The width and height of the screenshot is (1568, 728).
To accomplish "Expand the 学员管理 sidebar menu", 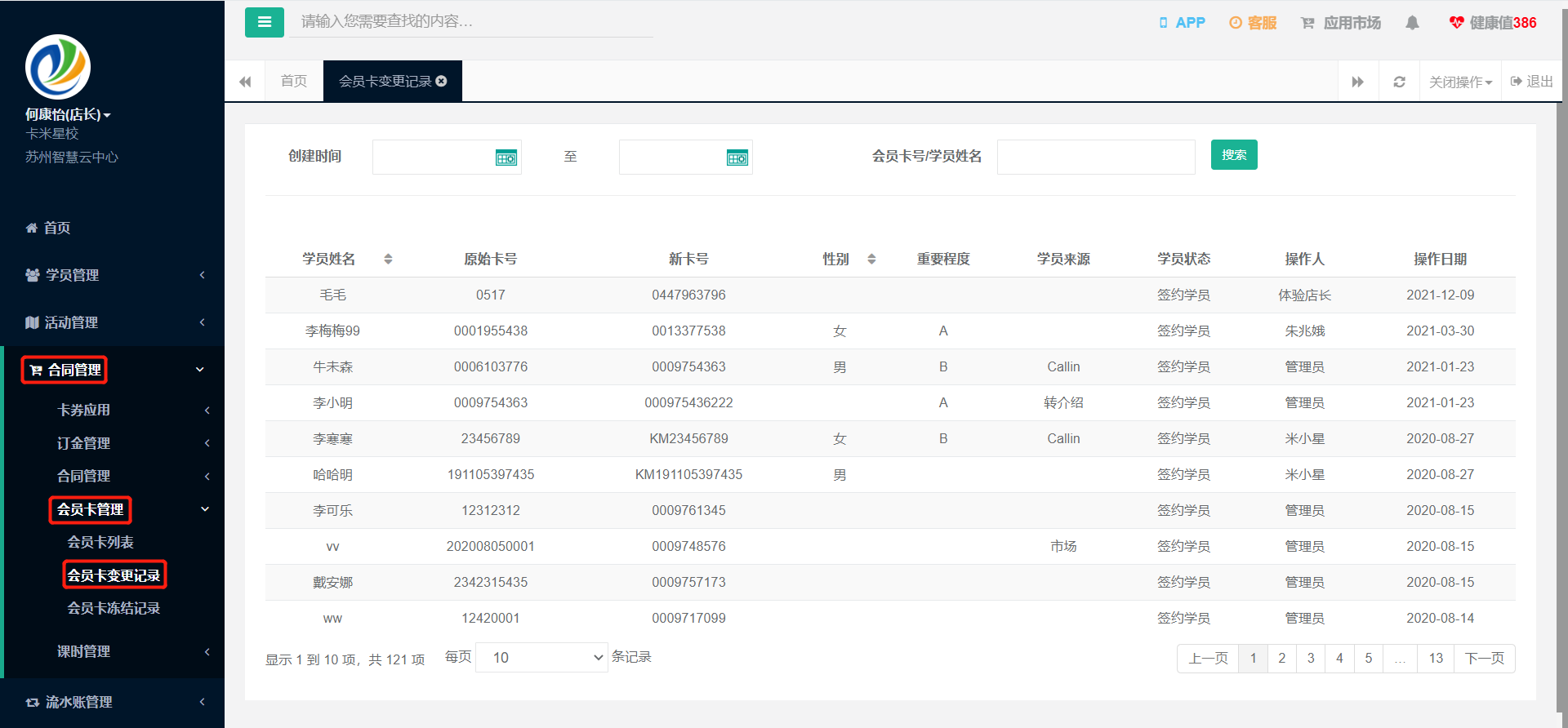I will [114, 275].
